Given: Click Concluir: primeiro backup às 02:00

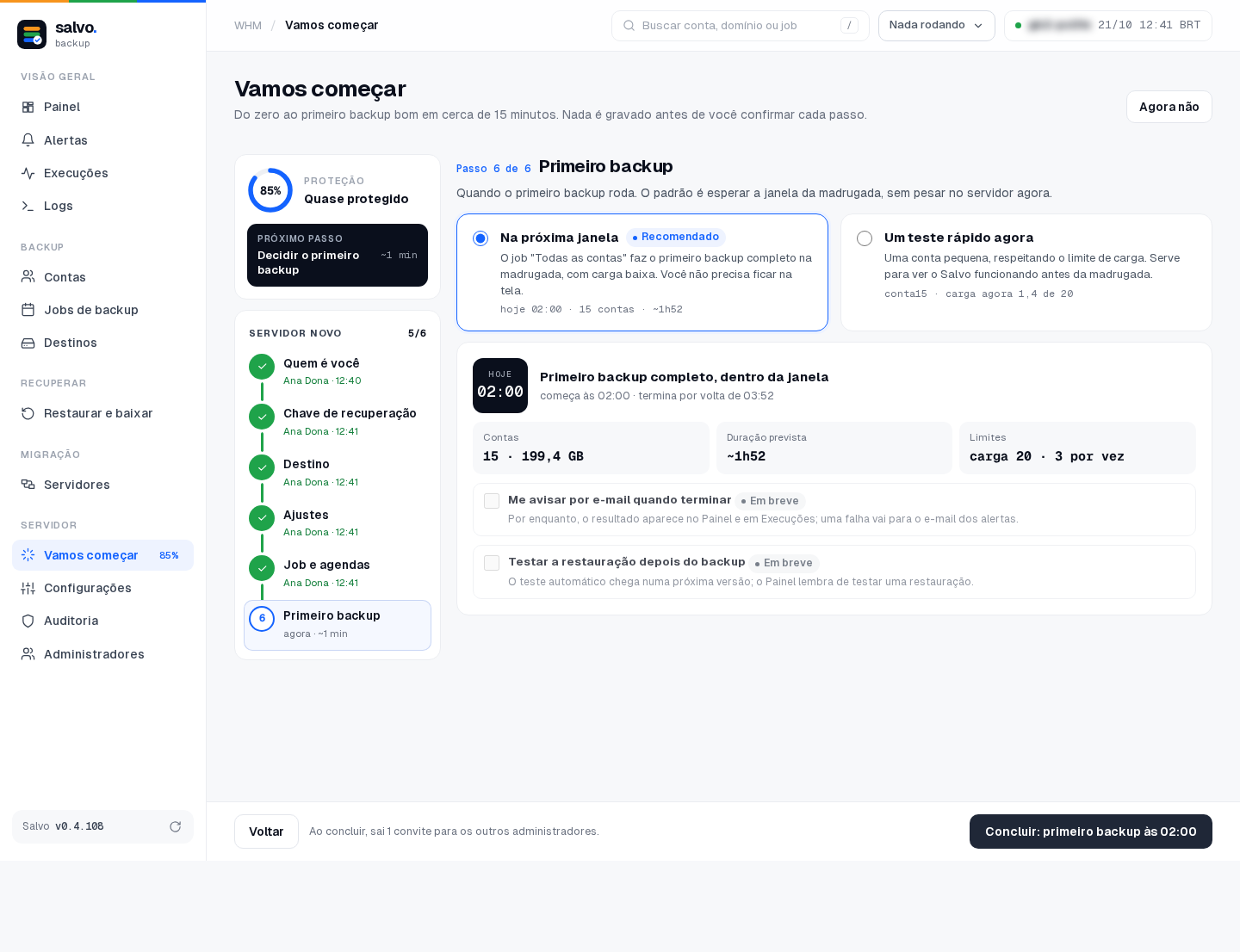Looking at the screenshot, I should pos(1091,831).
